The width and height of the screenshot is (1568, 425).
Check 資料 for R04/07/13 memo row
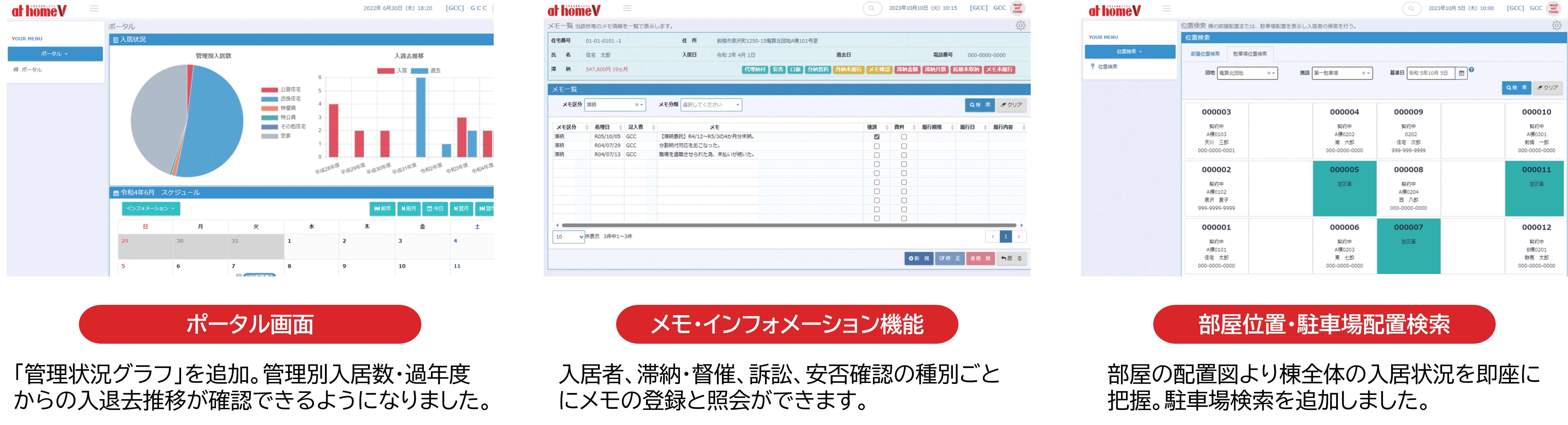(x=904, y=155)
